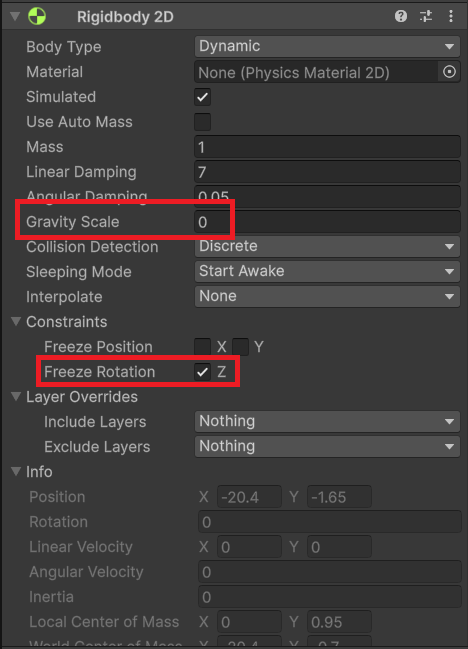Click the Layer Overrides heading text

pyautogui.click(x=82, y=397)
